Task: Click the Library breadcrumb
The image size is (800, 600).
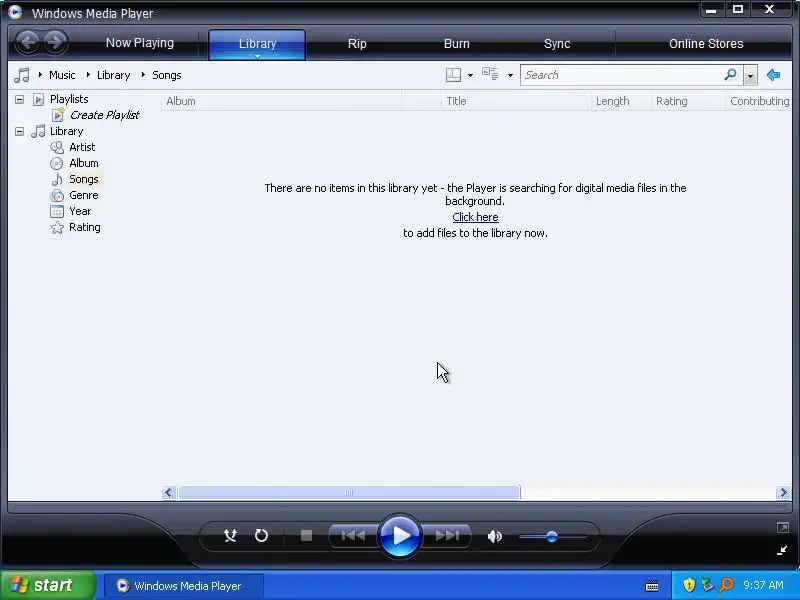Action: click(x=113, y=75)
